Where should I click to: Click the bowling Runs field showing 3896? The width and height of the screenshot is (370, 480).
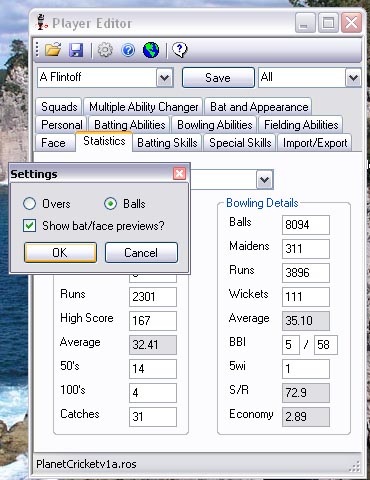tap(306, 273)
